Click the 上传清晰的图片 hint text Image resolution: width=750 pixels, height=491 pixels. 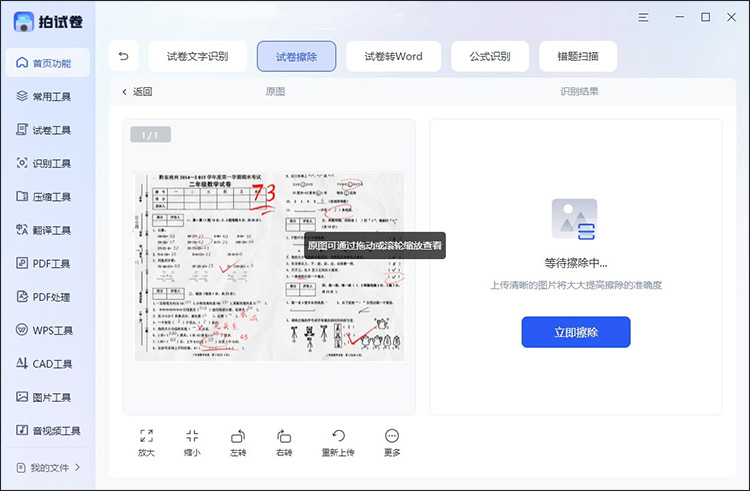(576, 285)
